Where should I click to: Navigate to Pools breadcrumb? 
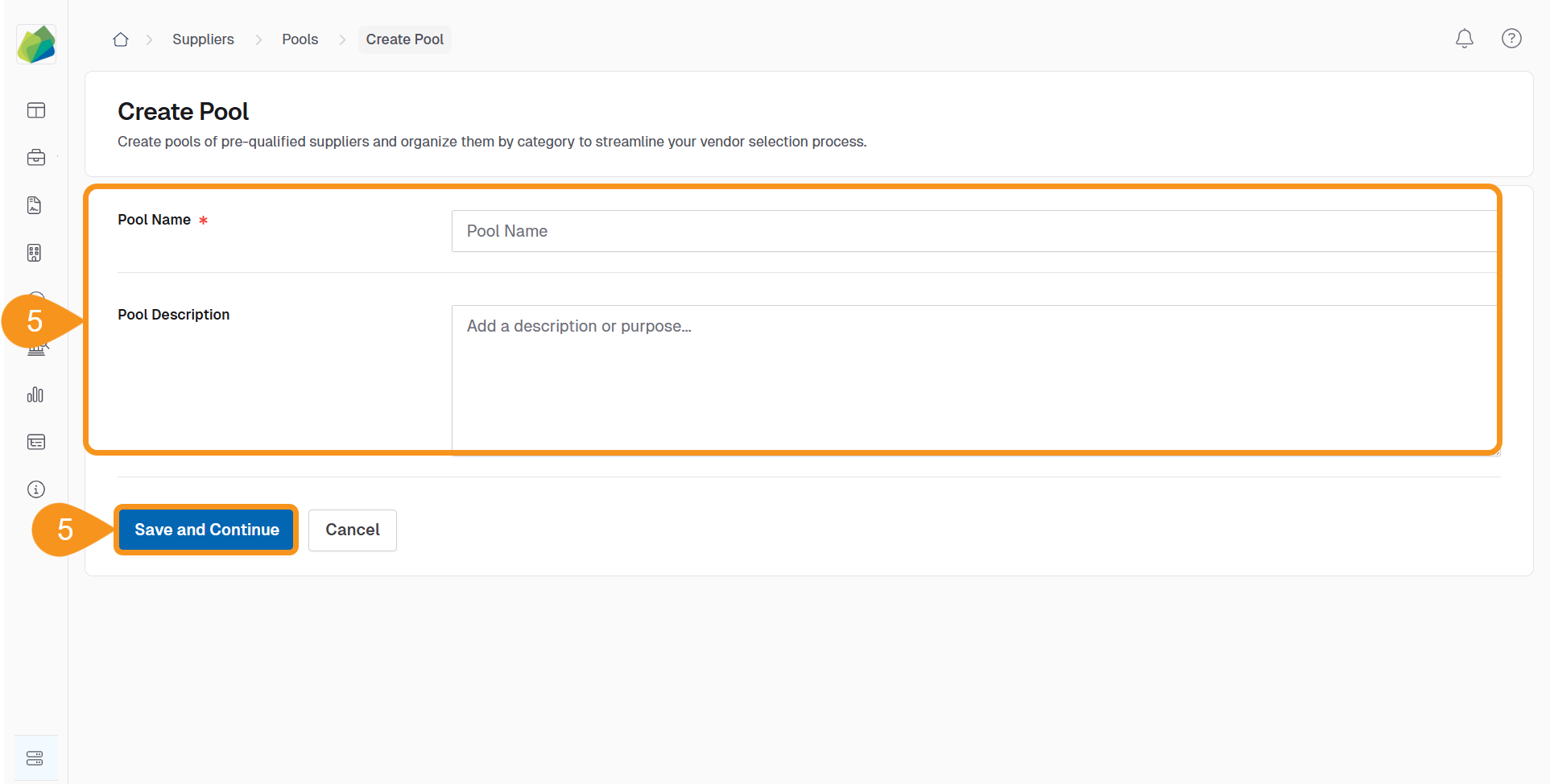tap(300, 39)
